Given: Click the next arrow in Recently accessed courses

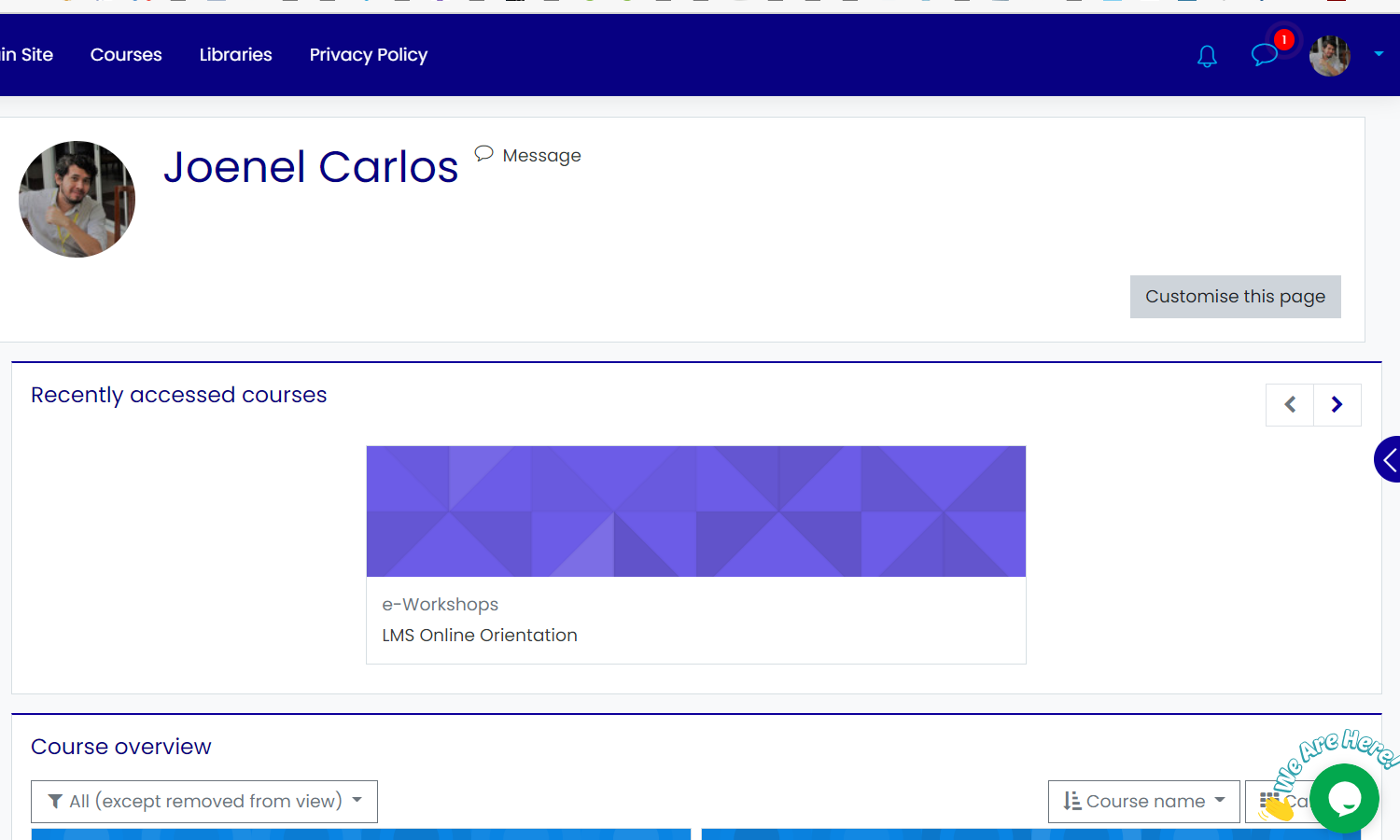Looking at the screenshot, I should pyautogui.click(x=1337, y=404).
